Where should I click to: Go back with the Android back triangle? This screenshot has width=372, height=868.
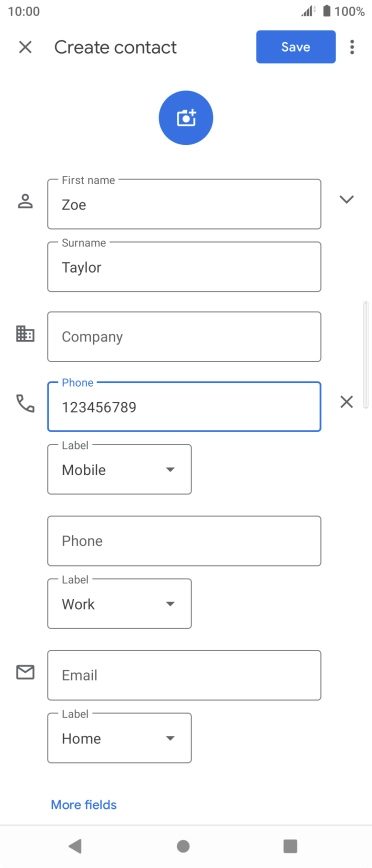point(75,845)
